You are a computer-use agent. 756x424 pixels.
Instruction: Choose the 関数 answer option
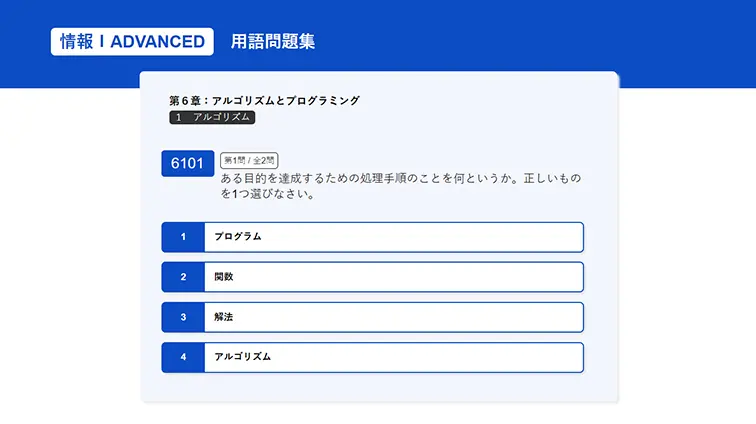(x=393, y=277)
